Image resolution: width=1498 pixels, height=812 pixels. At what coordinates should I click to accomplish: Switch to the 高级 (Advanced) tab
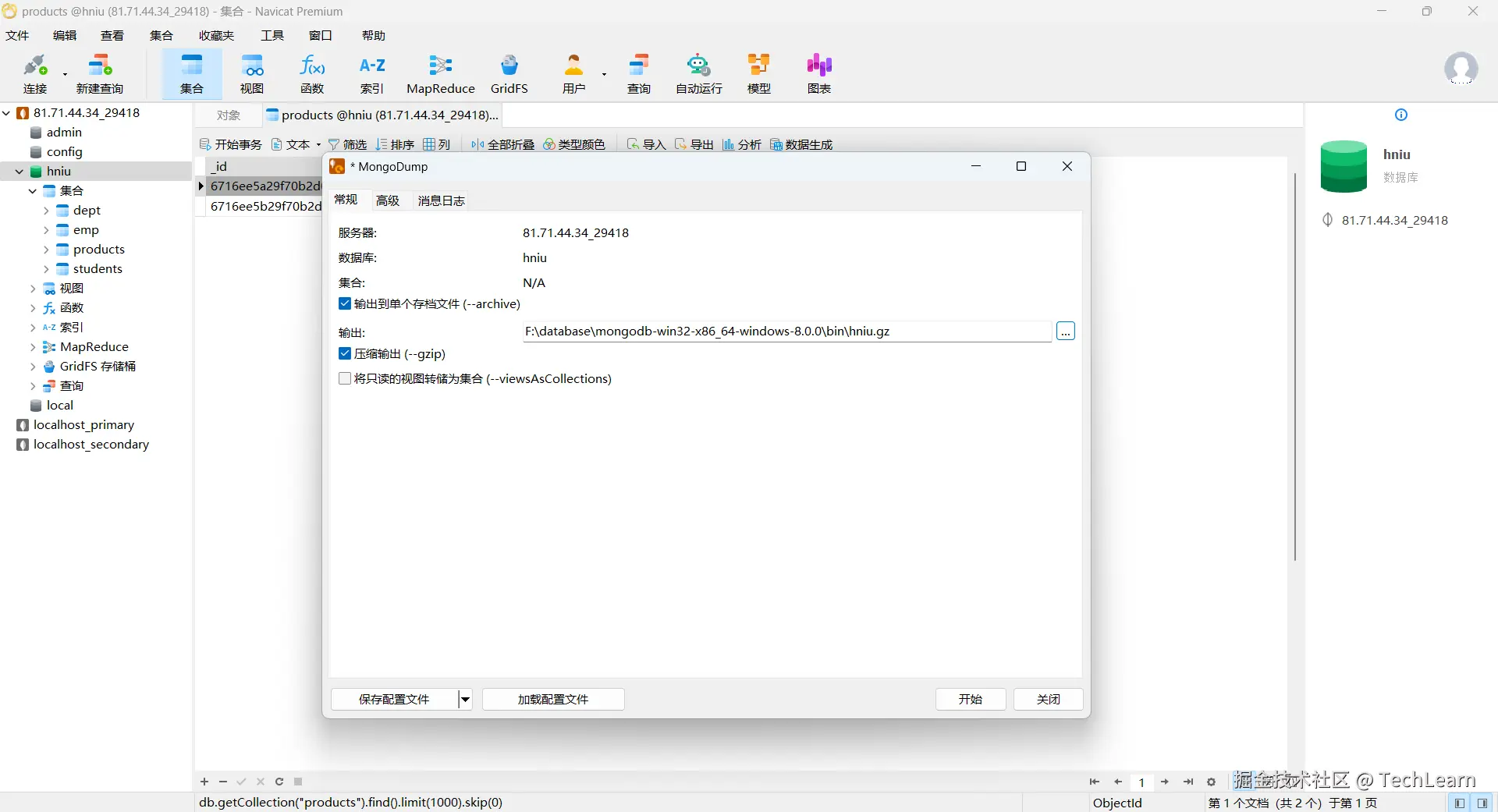click(388, 201)
